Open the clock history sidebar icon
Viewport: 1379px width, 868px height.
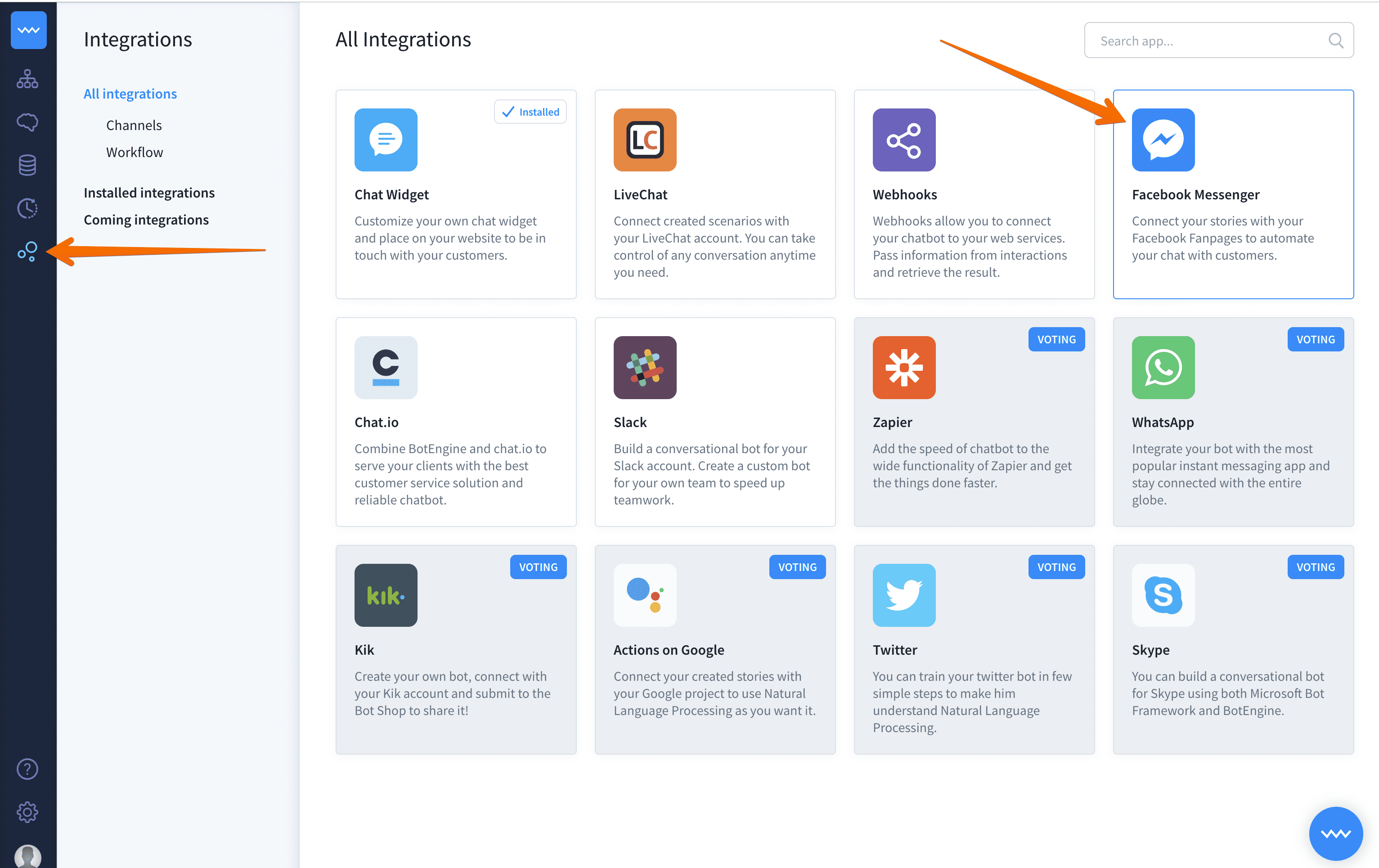(x=27, y=208)
